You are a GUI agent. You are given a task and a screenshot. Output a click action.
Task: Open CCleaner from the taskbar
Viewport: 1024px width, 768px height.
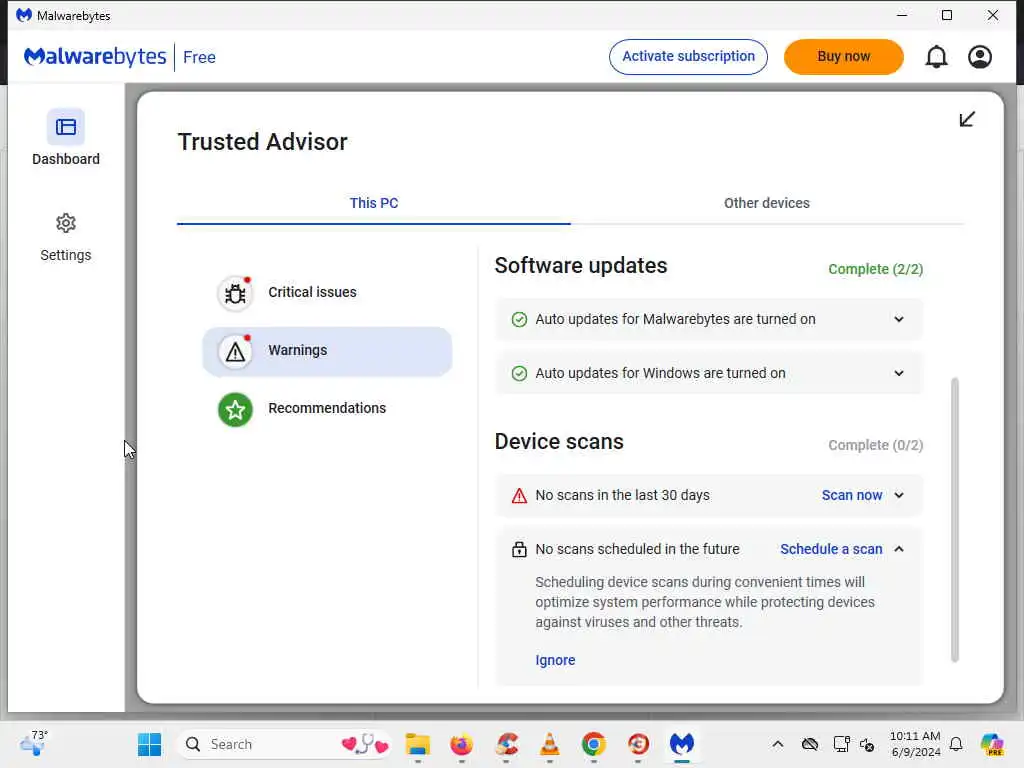(506, 744)
